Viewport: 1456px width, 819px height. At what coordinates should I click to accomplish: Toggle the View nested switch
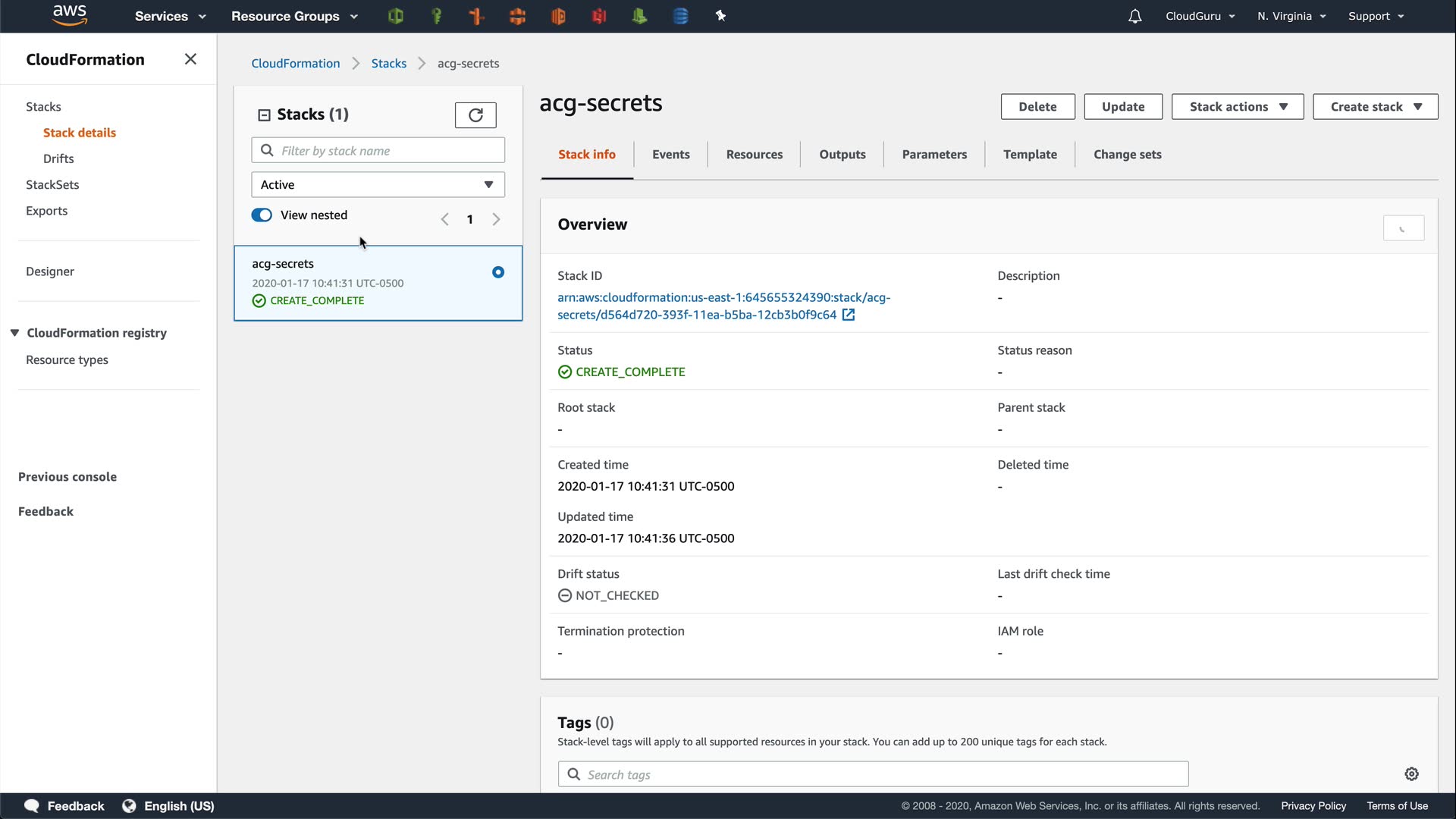(262, 215)
